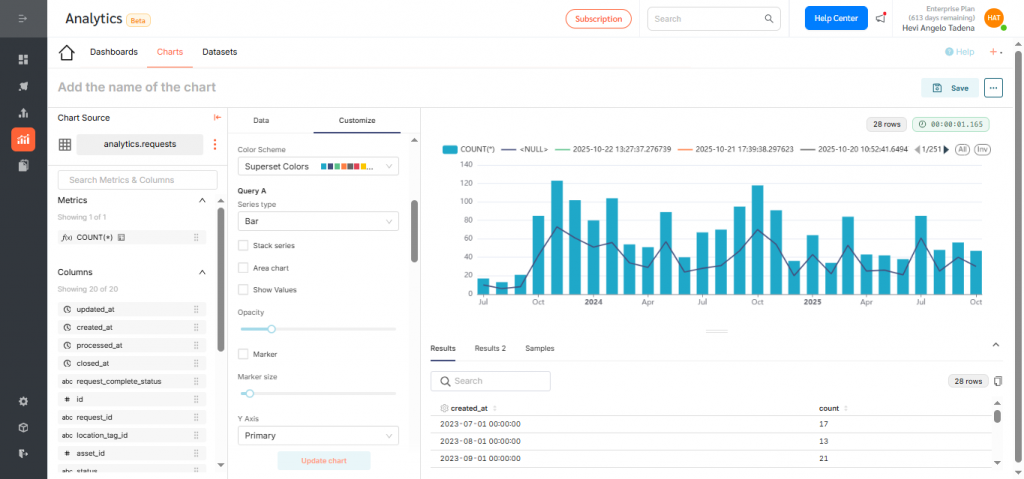
Task: Open the announcements megaphone icon
Action: click(881, 18)
